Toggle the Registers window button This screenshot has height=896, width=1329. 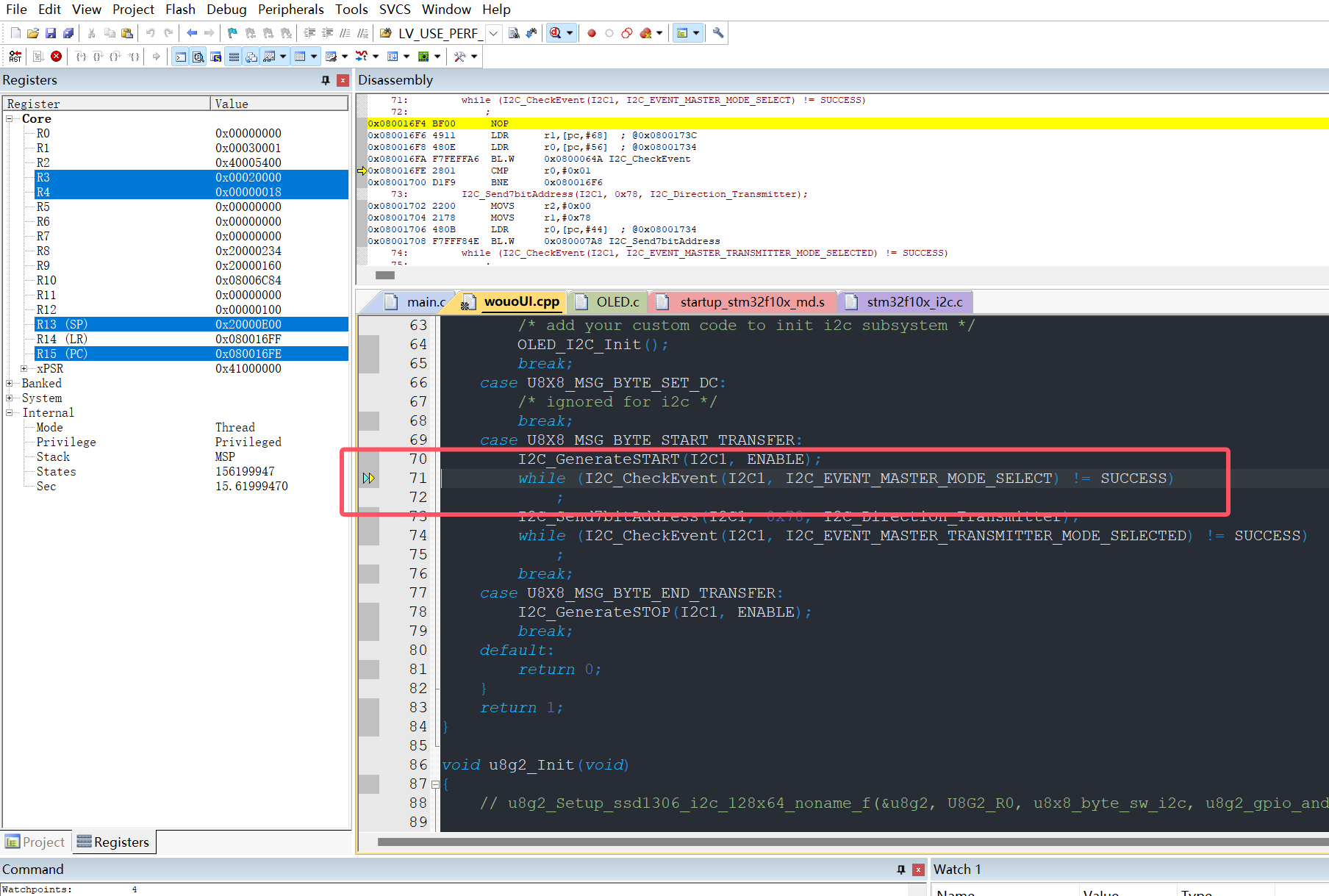tap(233, 57)
